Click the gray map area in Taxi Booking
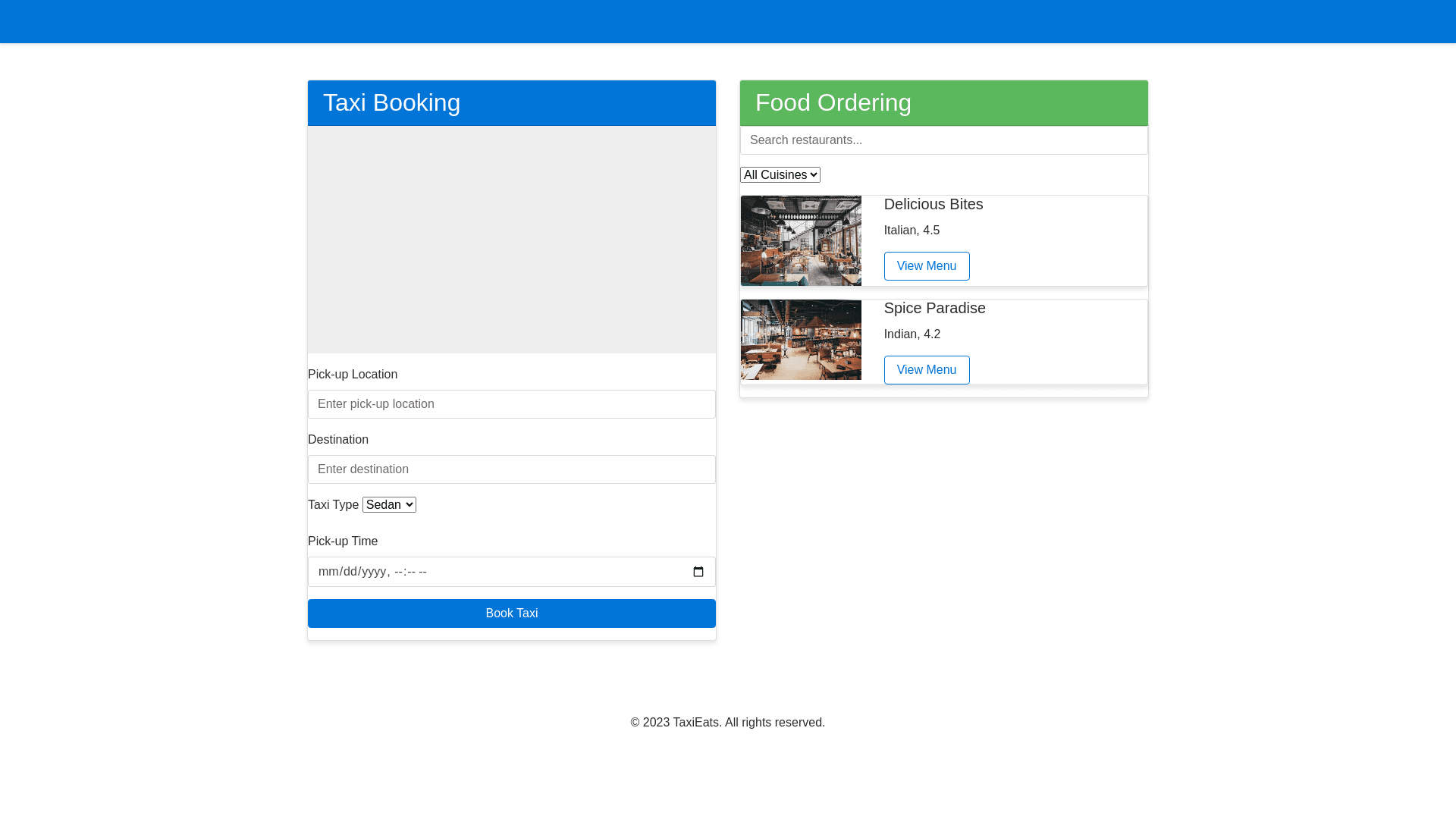The width and height of the screenshot is (1456, 819). (511, 240)
